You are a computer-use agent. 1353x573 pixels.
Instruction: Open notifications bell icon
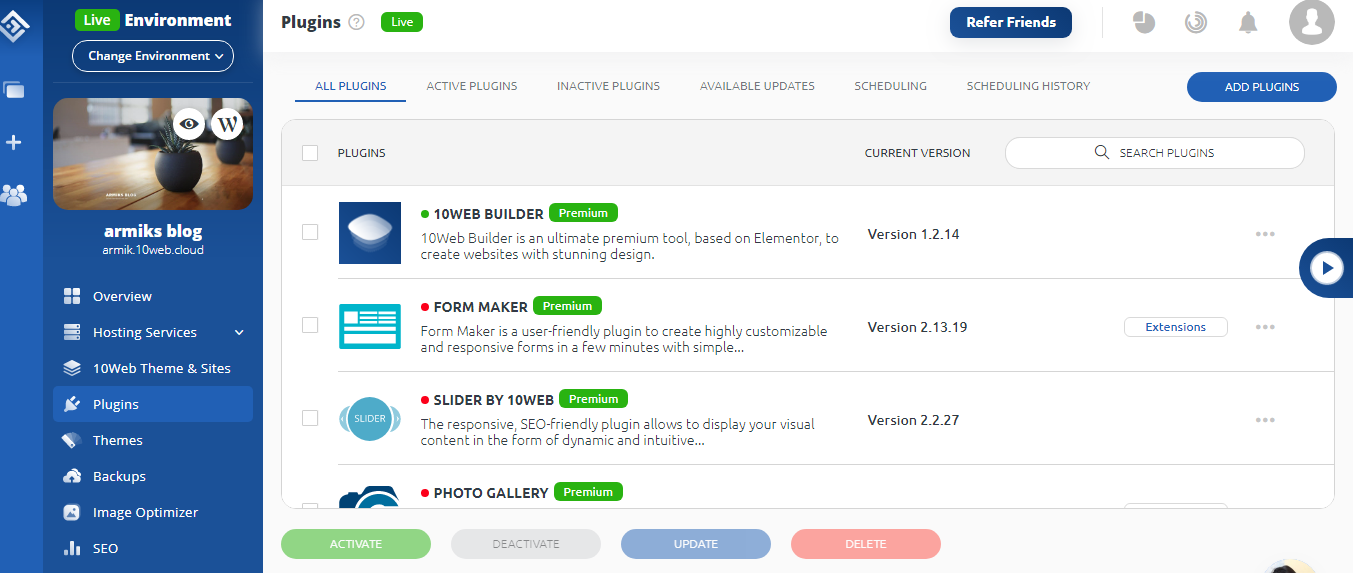click(1248, 22)
